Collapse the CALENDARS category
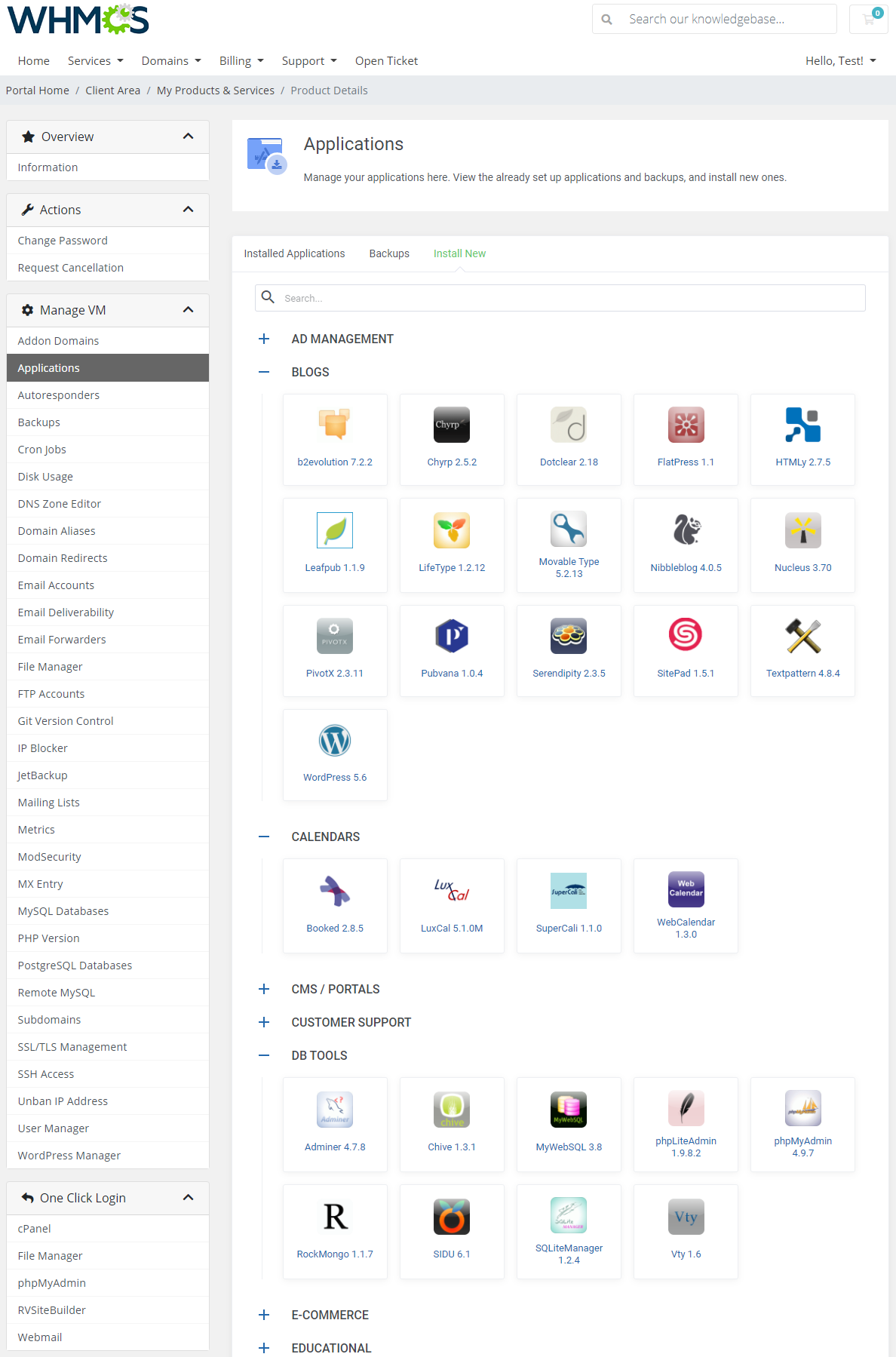 pos(264,837)
